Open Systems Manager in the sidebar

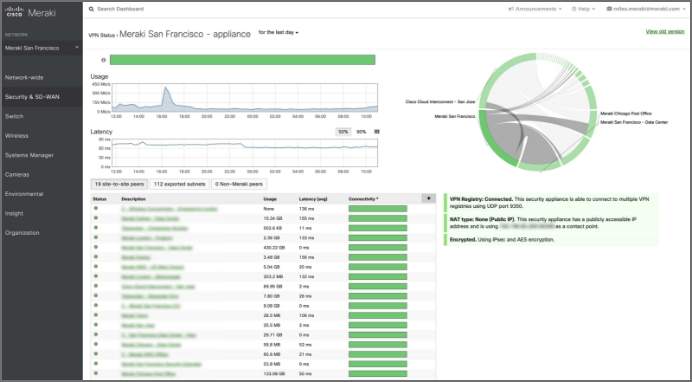point(29,155)
